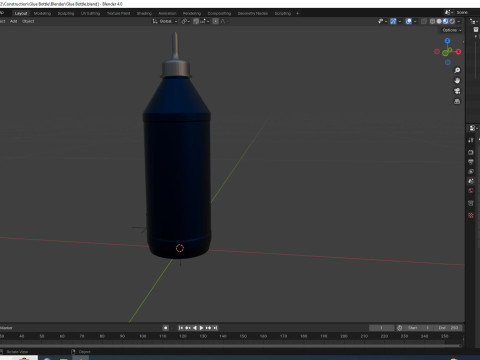The height and width of the screenshot is (360, 480).
Task: Click the negative Z axis gizmo circle
Action: pyautogui.click(x=448, y=62)
